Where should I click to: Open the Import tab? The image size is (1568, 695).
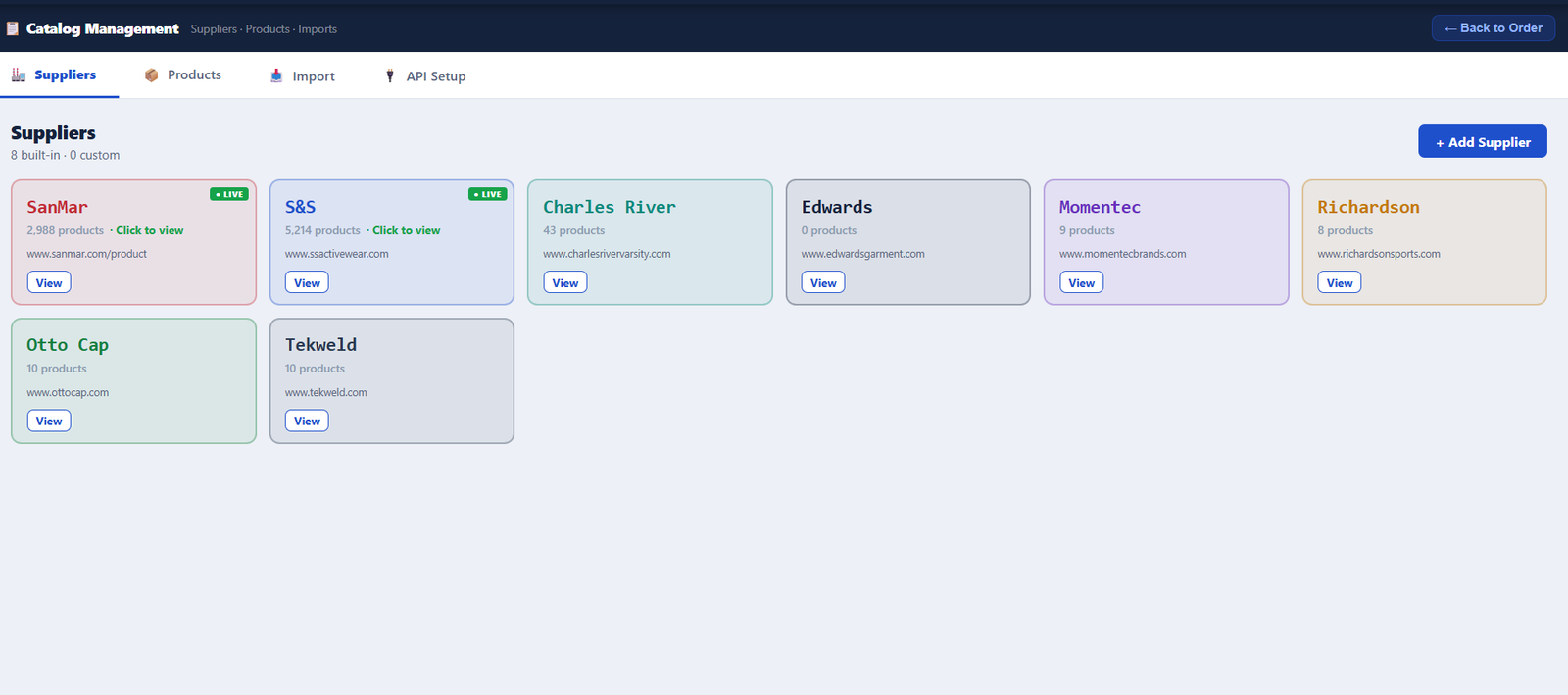click(302, 75)
